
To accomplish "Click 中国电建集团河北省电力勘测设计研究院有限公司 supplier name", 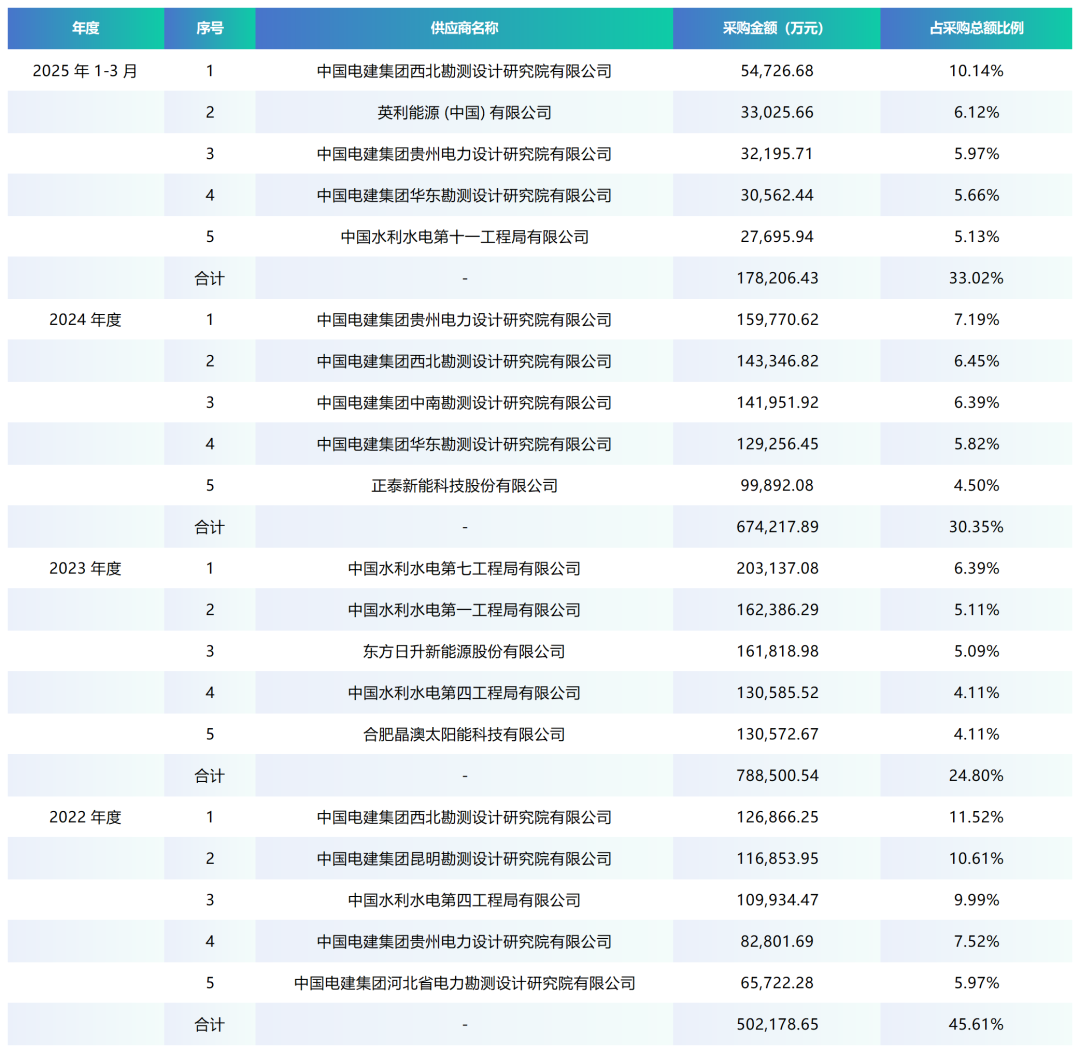I will (464, 983).
